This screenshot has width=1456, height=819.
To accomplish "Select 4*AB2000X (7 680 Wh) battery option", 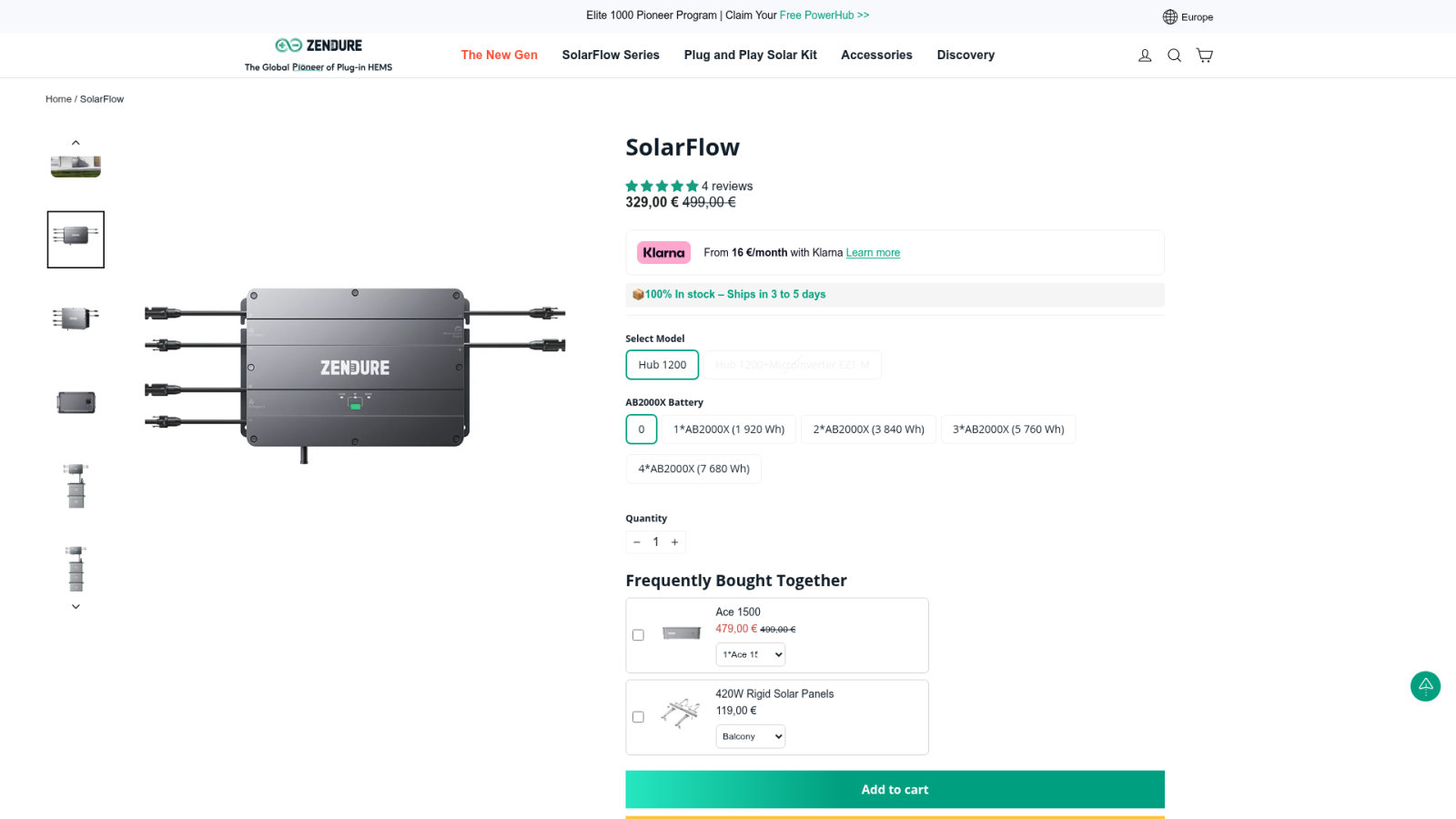I will point(693,469).
